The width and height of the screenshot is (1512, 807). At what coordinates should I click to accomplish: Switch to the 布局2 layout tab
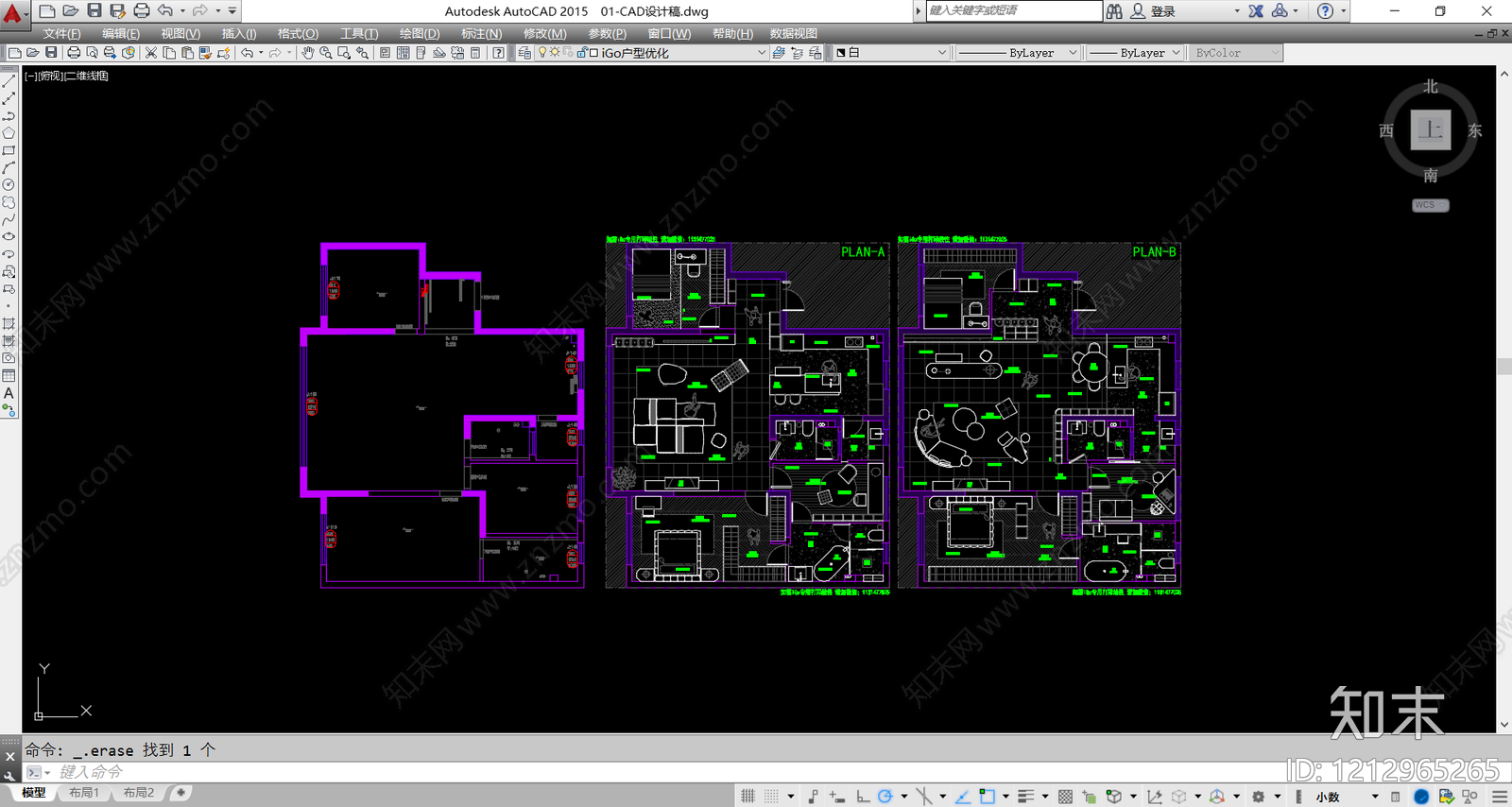(139, 793)
